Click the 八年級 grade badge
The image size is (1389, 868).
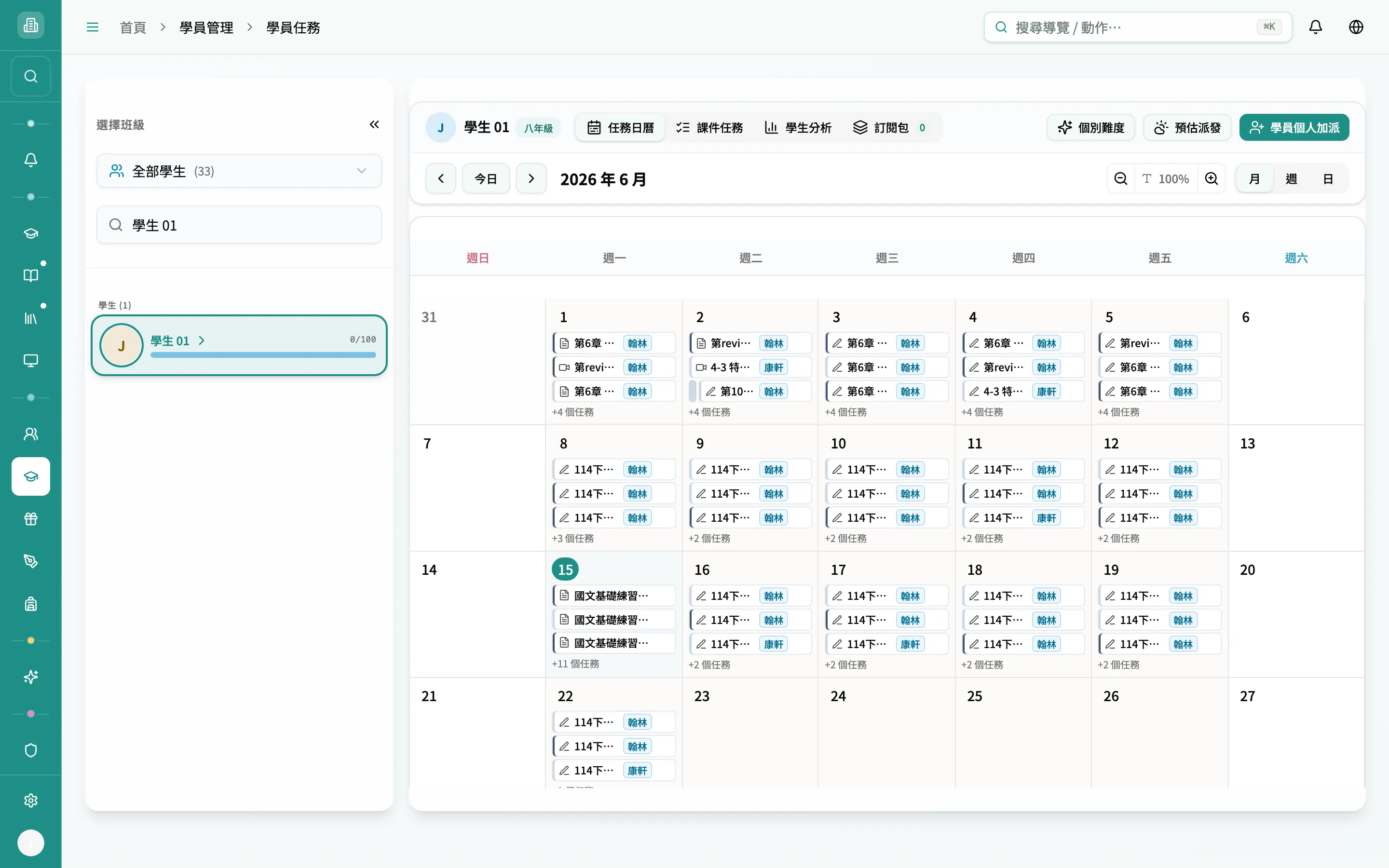click(538, 128)
